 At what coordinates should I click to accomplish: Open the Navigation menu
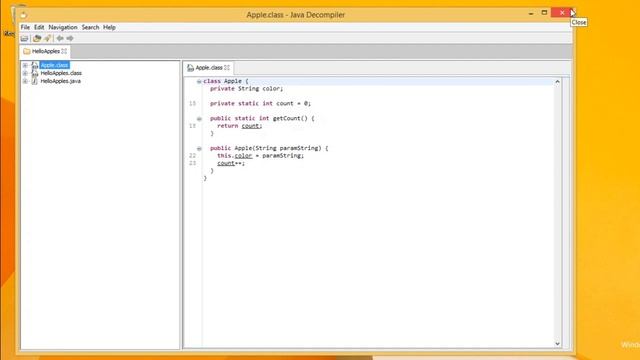click(63, 27)
